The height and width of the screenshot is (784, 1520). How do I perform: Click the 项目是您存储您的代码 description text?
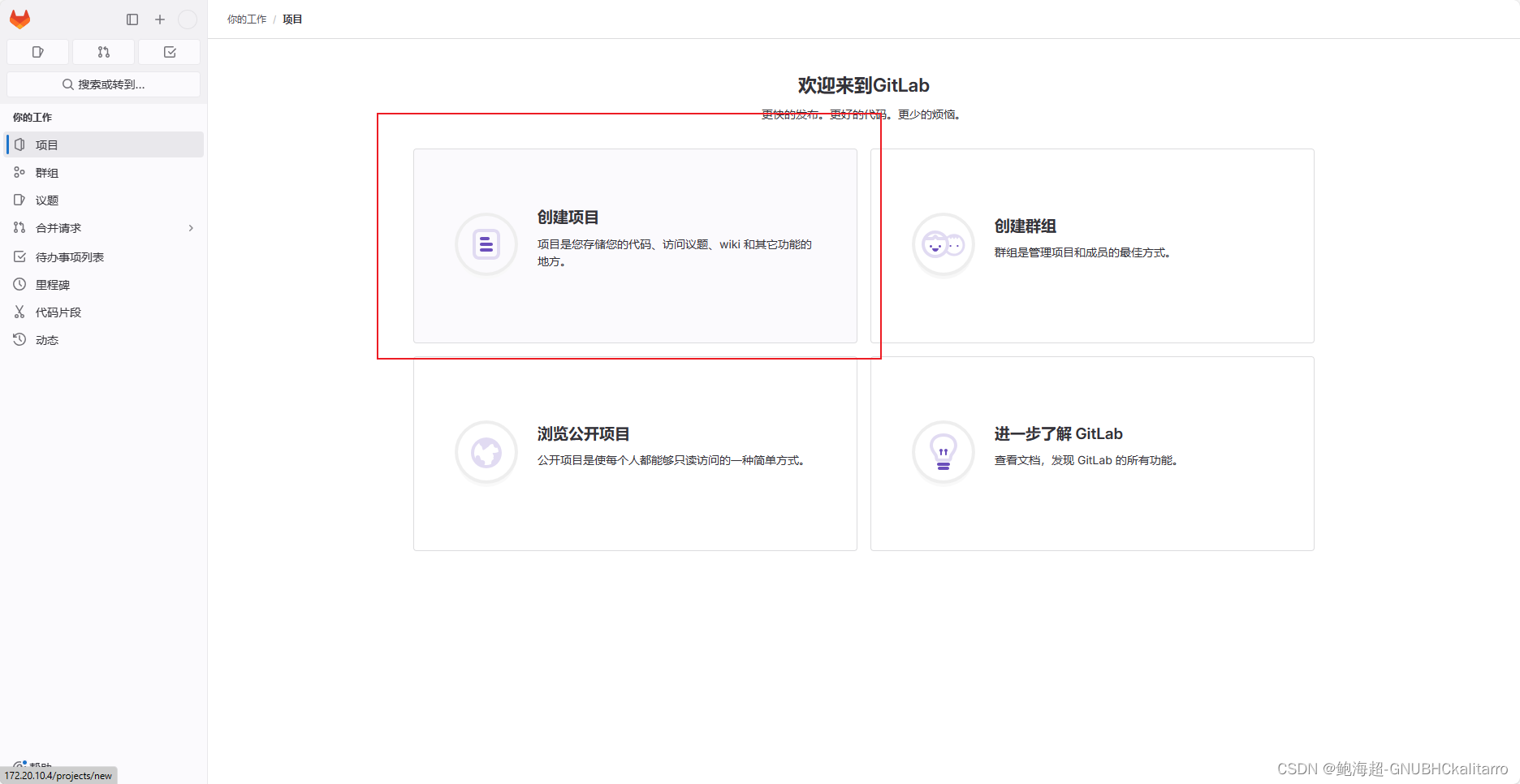[x=674, y=252]
